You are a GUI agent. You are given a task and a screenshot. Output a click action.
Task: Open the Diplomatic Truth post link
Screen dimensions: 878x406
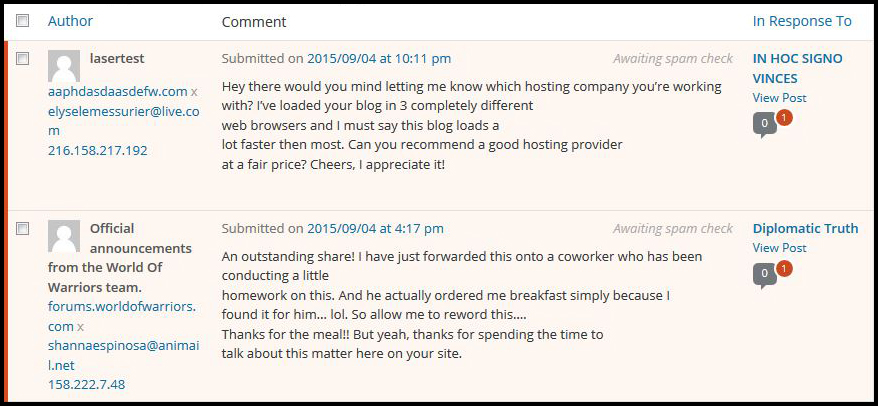[805, 228]
